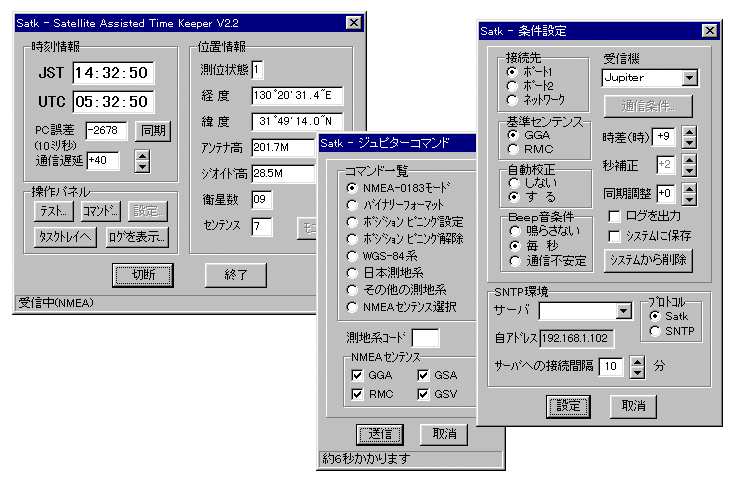The height and width of the screenshot is (487, 740).
Task: Click the 緯度 latitude field
Action: 297,121
